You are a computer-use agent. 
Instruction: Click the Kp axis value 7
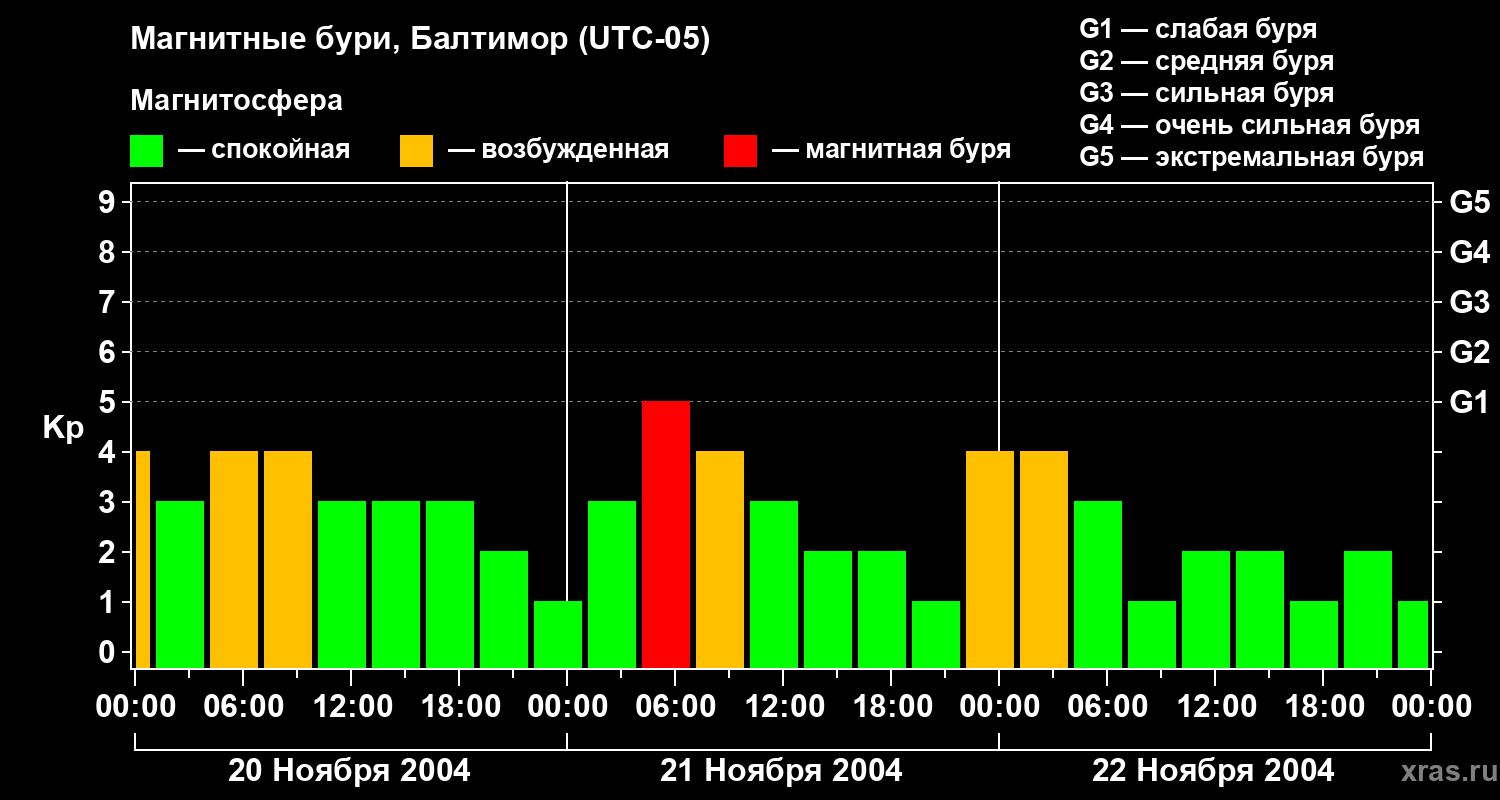click(x=109, y=303)
